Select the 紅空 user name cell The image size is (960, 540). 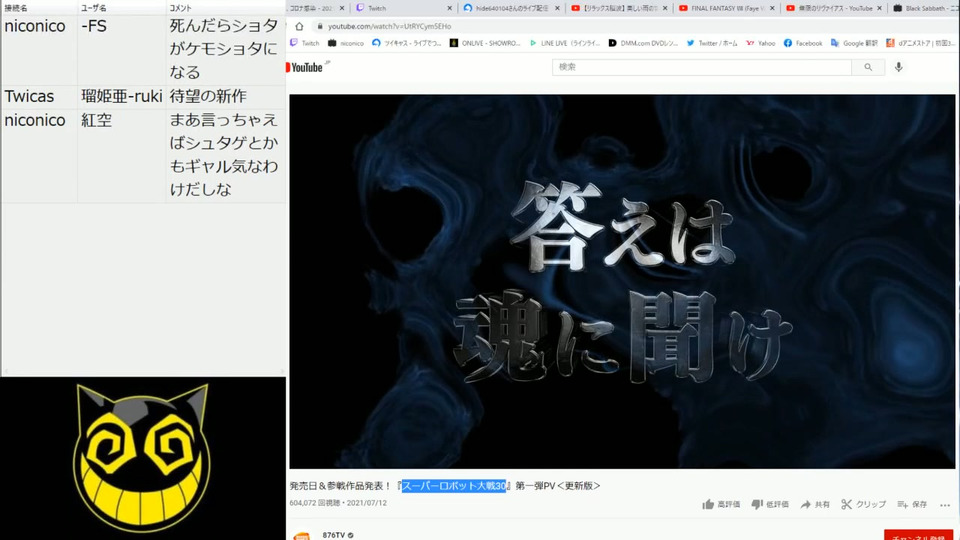121,156
